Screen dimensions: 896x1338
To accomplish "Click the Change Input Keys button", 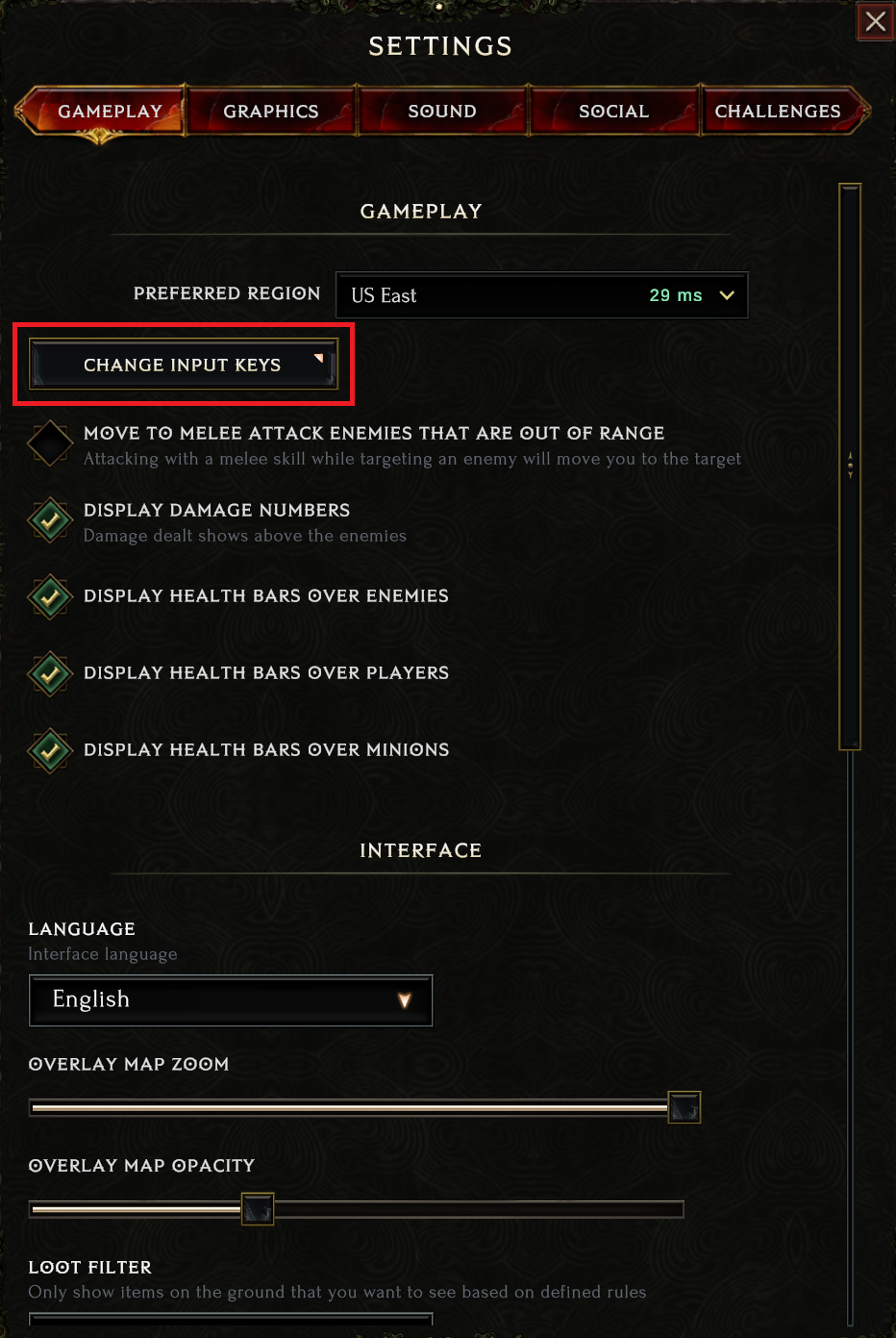I will coord(183,365).
